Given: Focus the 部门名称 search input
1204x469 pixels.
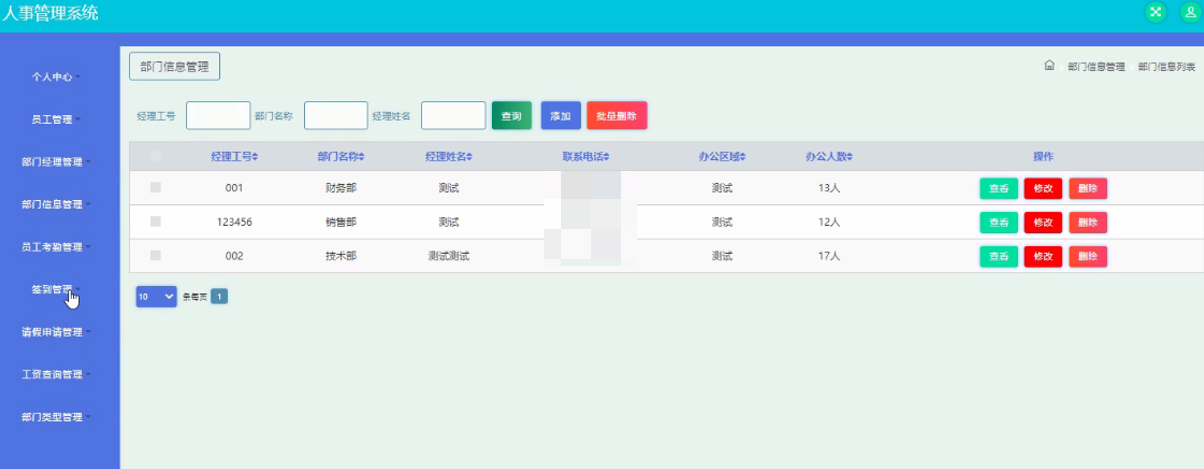Looking at the screenshot, I should (336, 116).
